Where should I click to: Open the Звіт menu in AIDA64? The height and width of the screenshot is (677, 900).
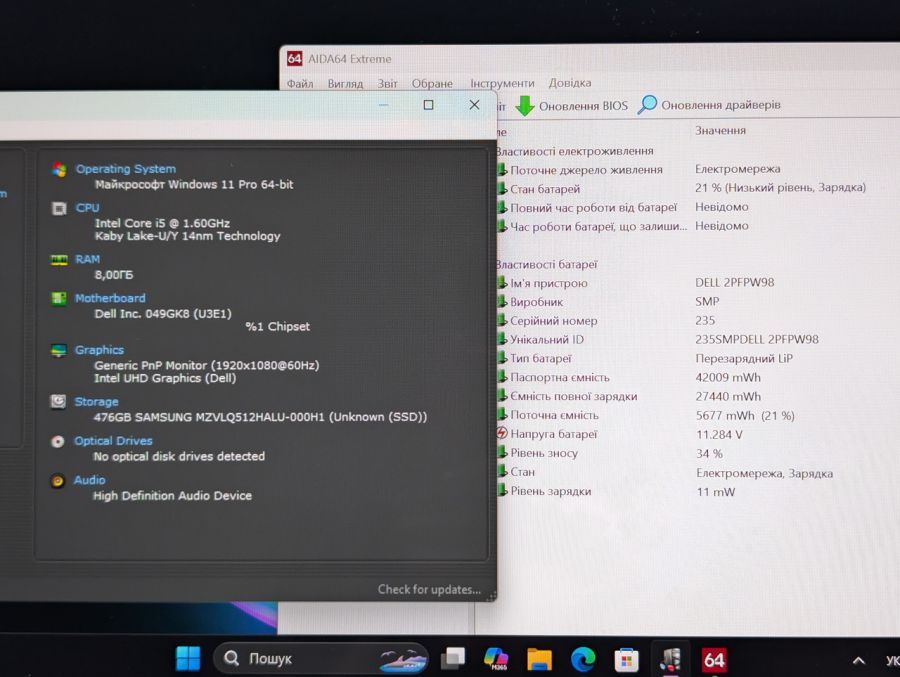tap(387, 84)
